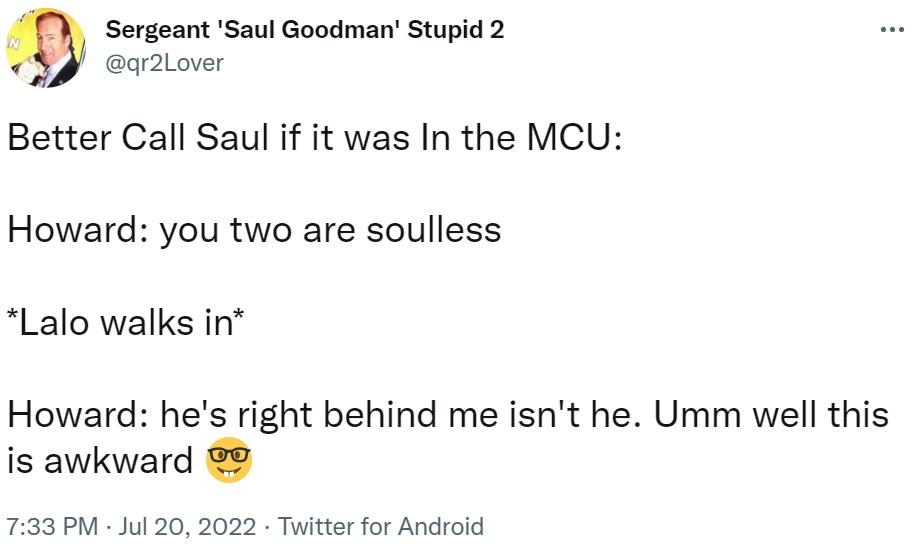Open the tweet's three-dot more options menu

(x=890, y=29)
